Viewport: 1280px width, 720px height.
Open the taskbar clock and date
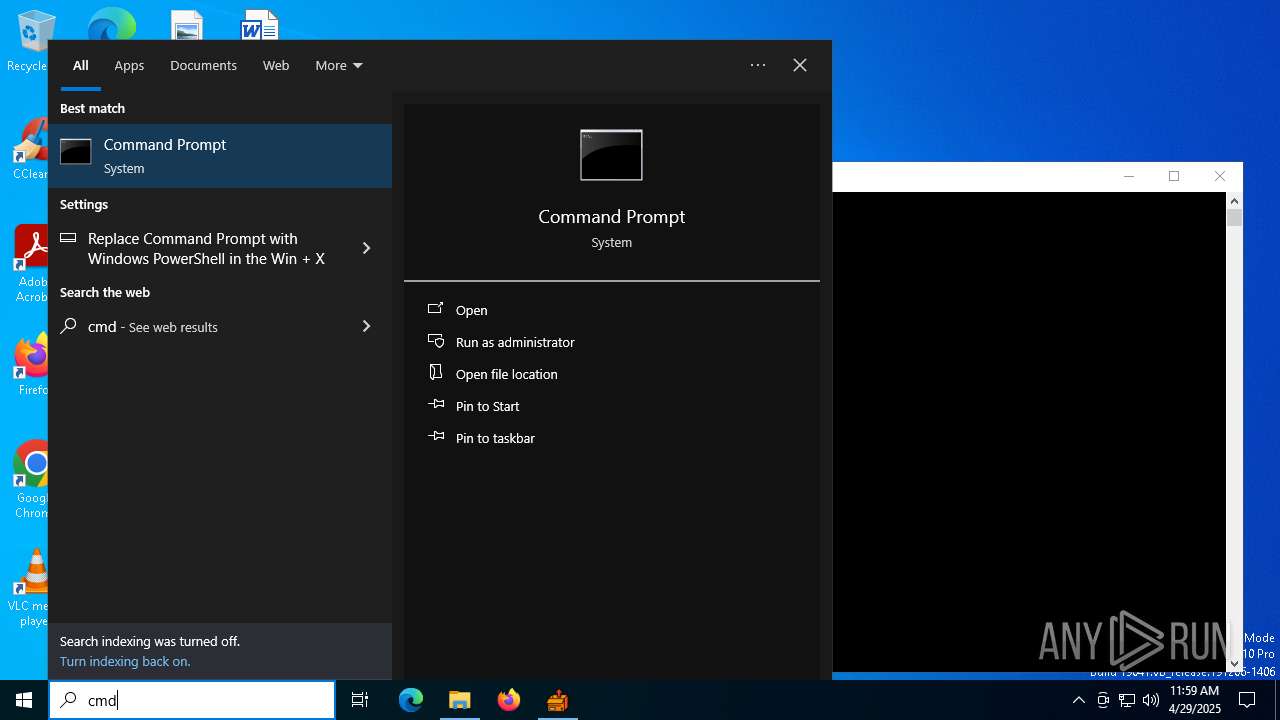pyautogui.click(x=1195, y=700)
